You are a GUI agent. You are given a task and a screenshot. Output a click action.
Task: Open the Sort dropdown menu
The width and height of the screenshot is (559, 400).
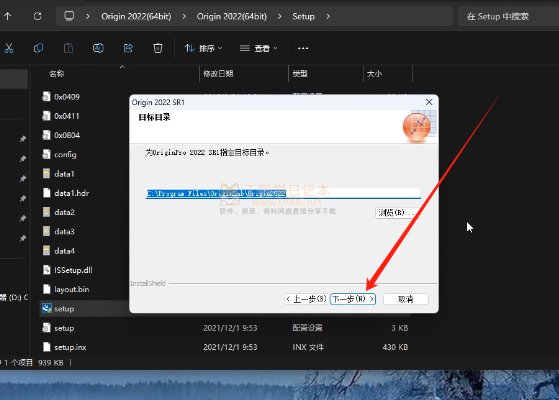(x=204, y=48)
